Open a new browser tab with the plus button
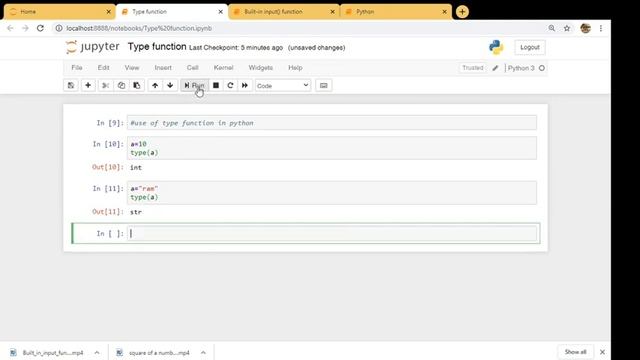The width and height of the screenshot is (640, 360). point(462,12)
